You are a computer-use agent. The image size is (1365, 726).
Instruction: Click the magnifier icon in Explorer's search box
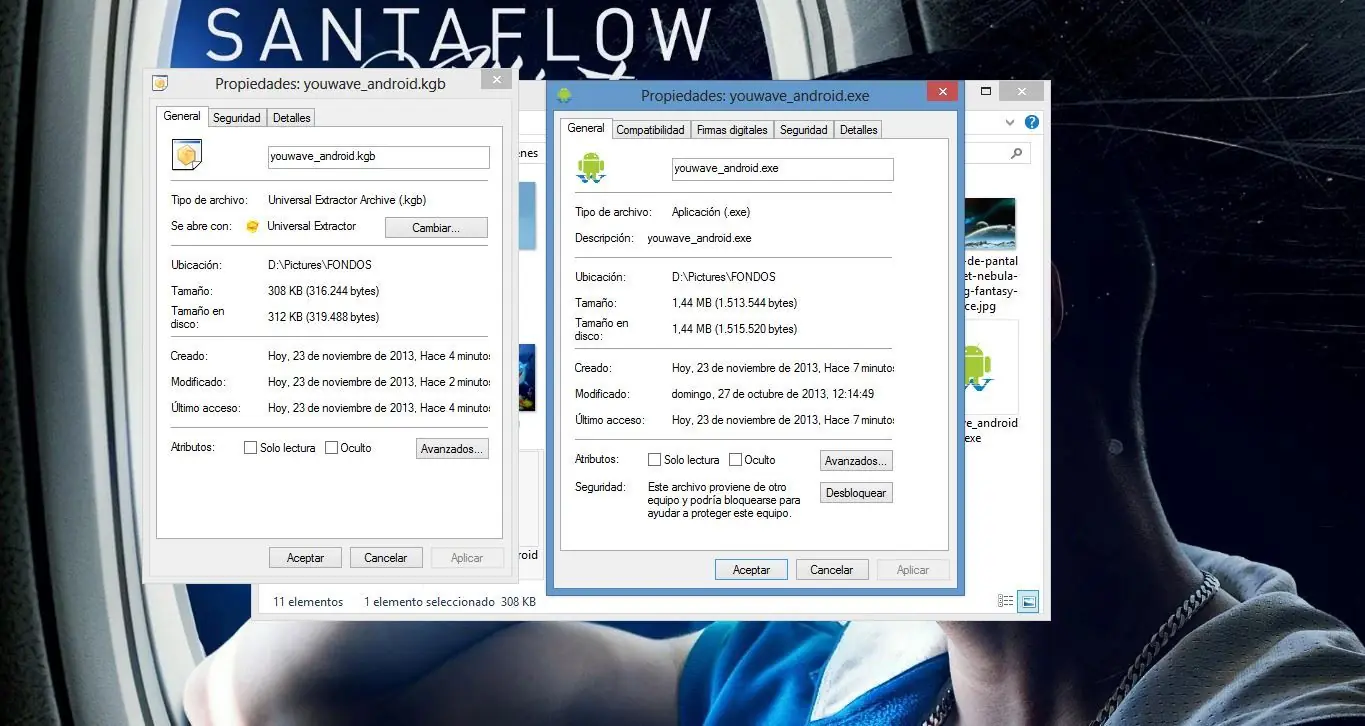[x=1017, y=153]
